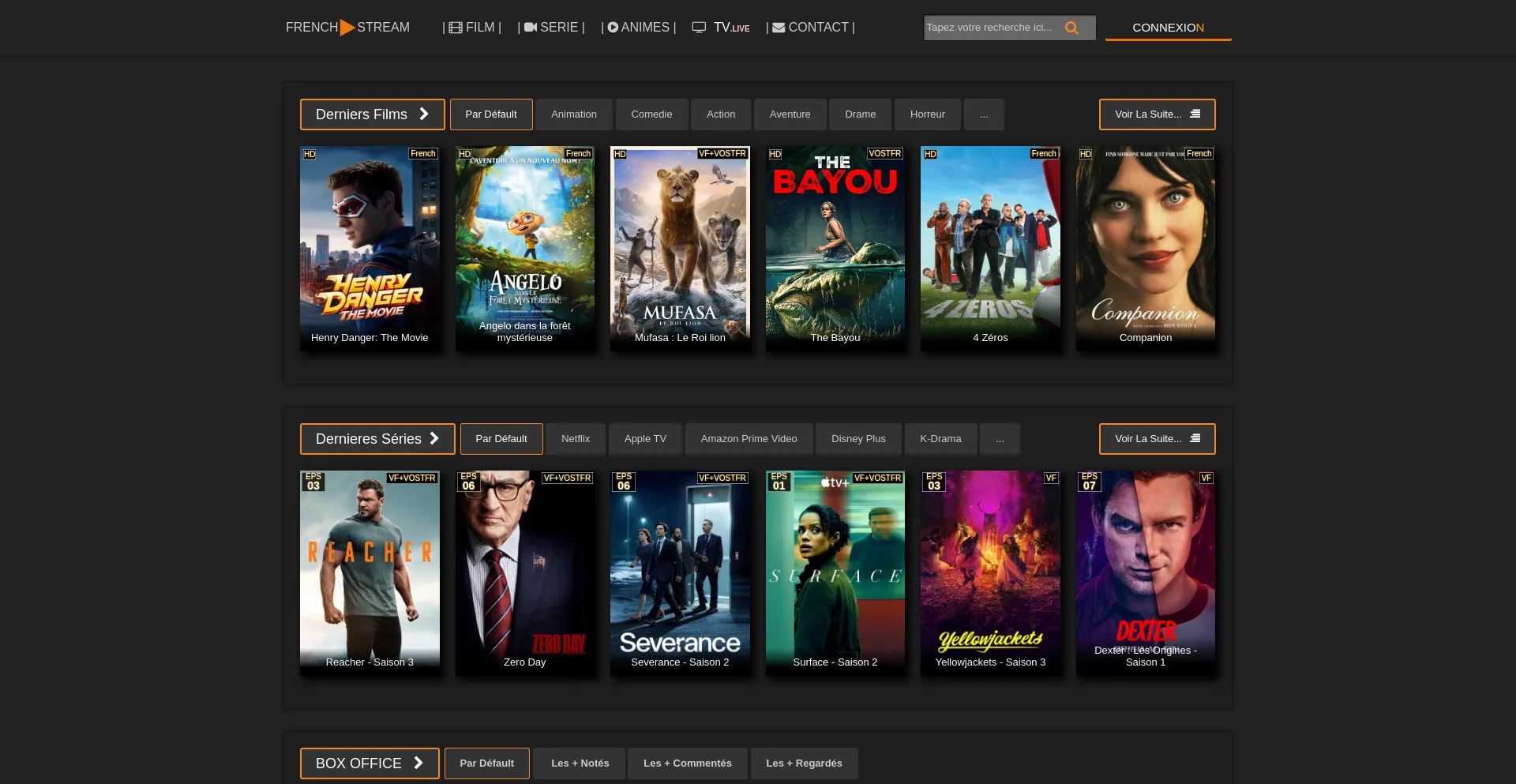The width and height of the screenshot is (1516, 784).
Task: Open the SERIE menu
Action: pyautogui.click(x=551, y=28)
